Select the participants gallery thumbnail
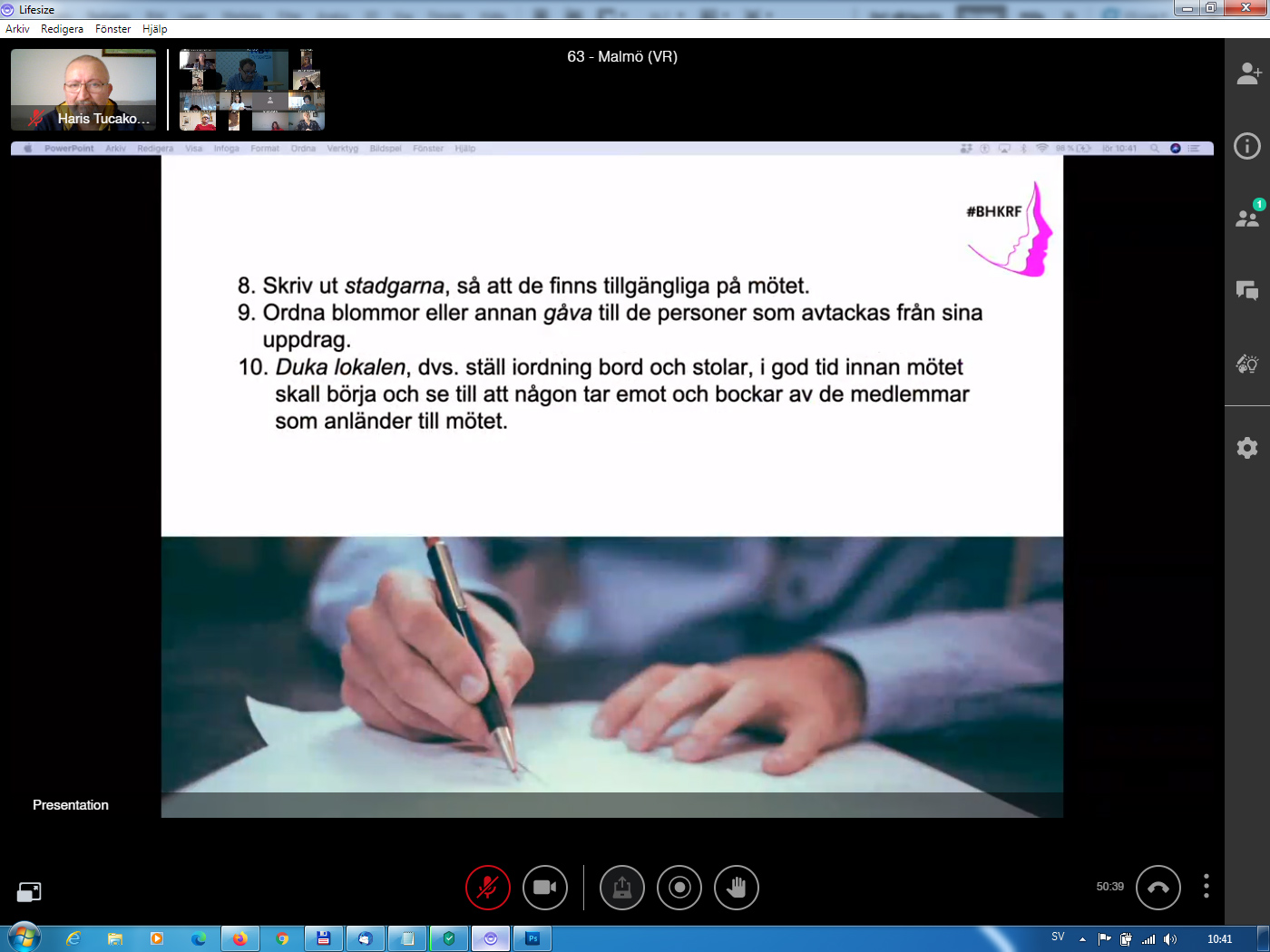1270x952 pixels. [251, 90]
